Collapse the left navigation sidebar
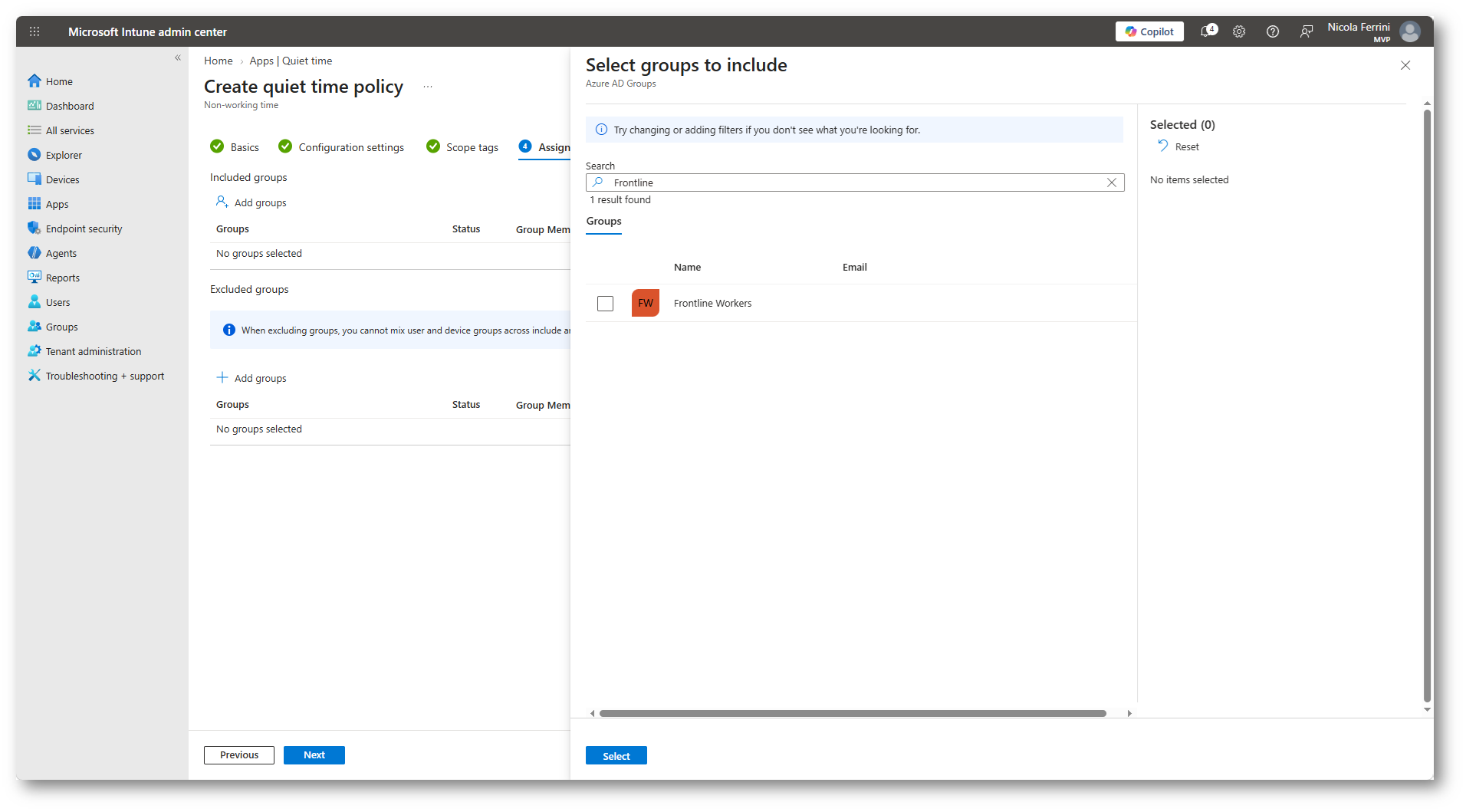The image size is (1466, 812). [178, 58]
